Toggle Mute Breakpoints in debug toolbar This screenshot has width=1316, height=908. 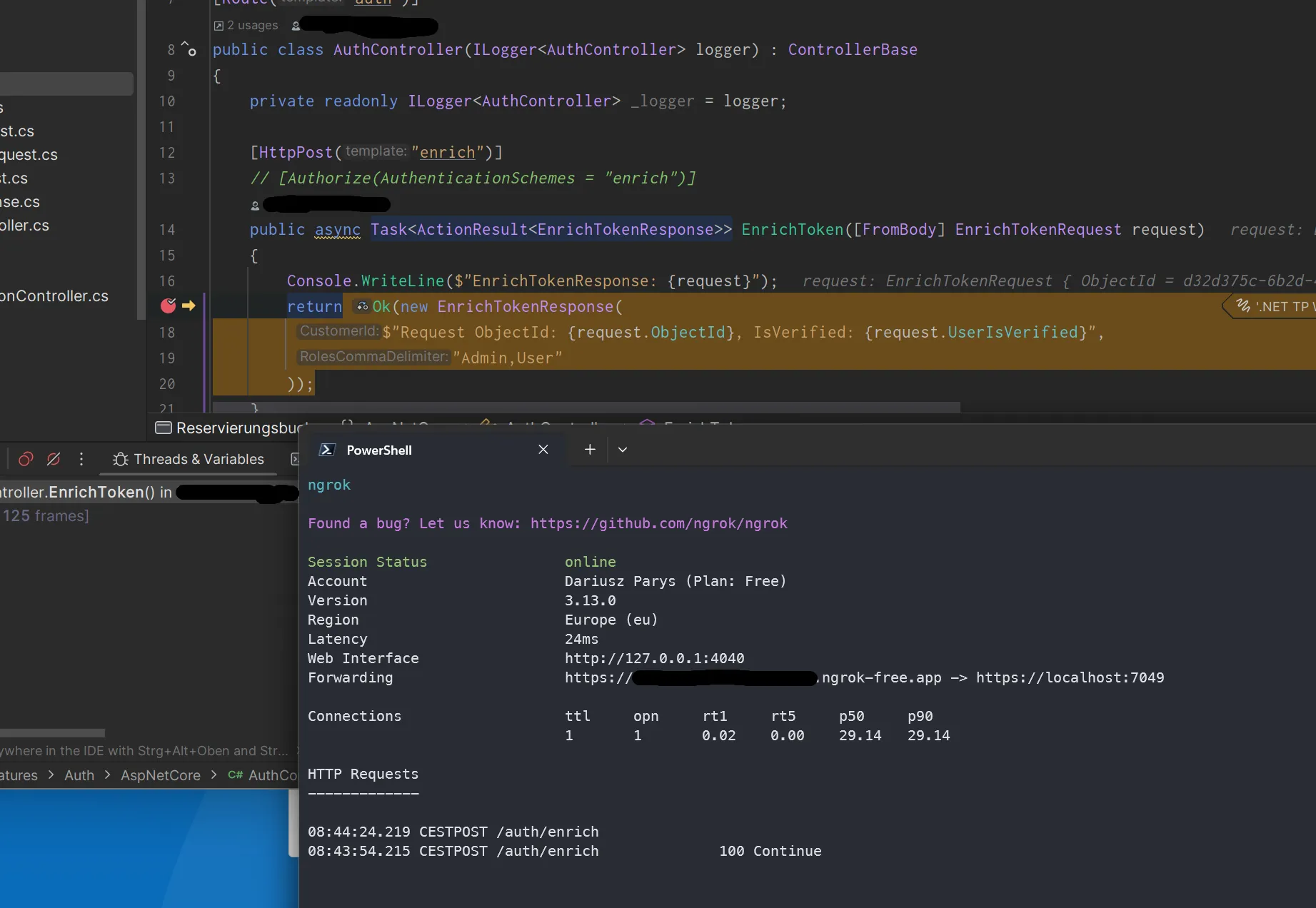point(54,459)
